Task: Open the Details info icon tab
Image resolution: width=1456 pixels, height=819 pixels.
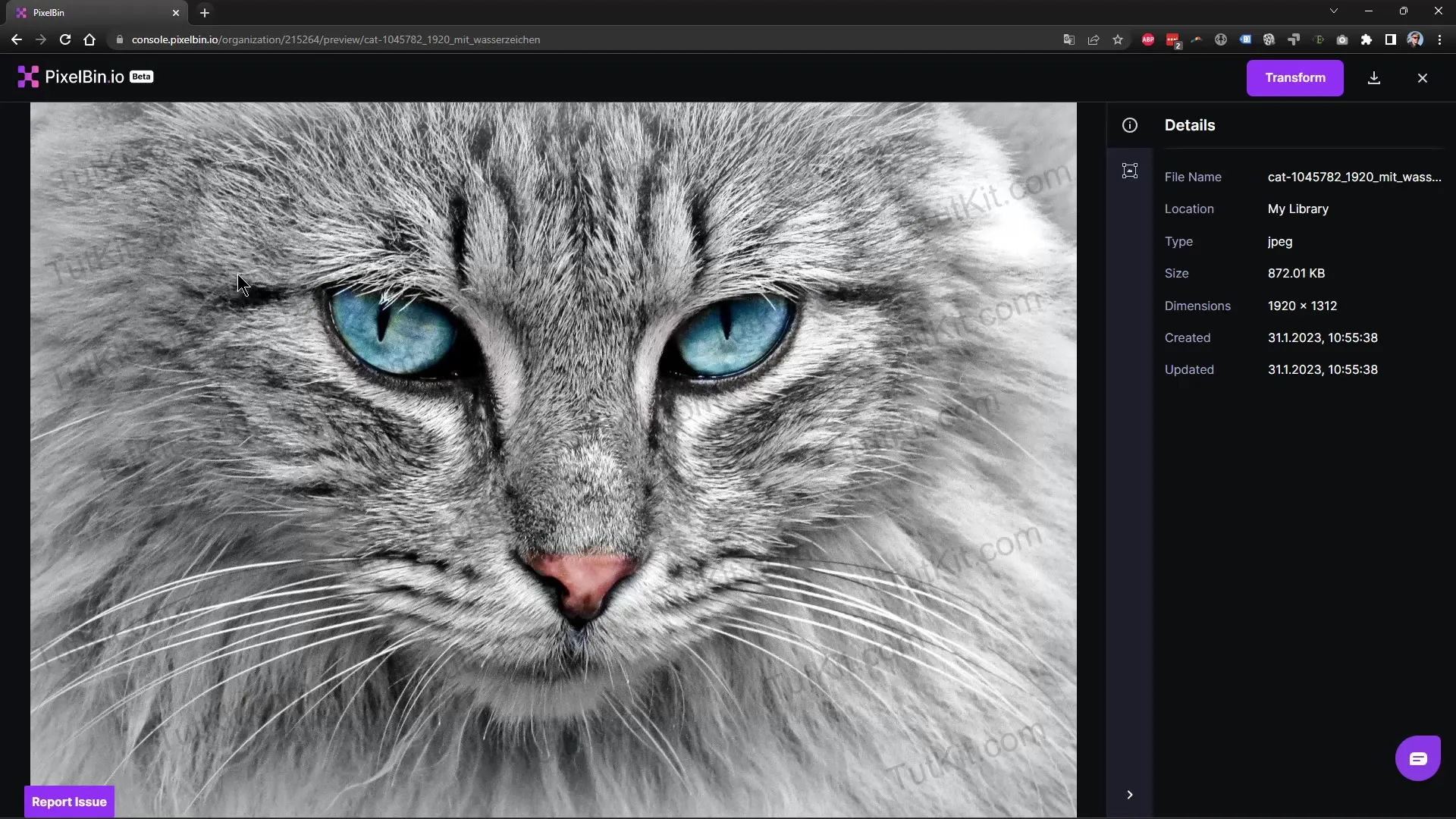Action: [x=1130, y=125]
